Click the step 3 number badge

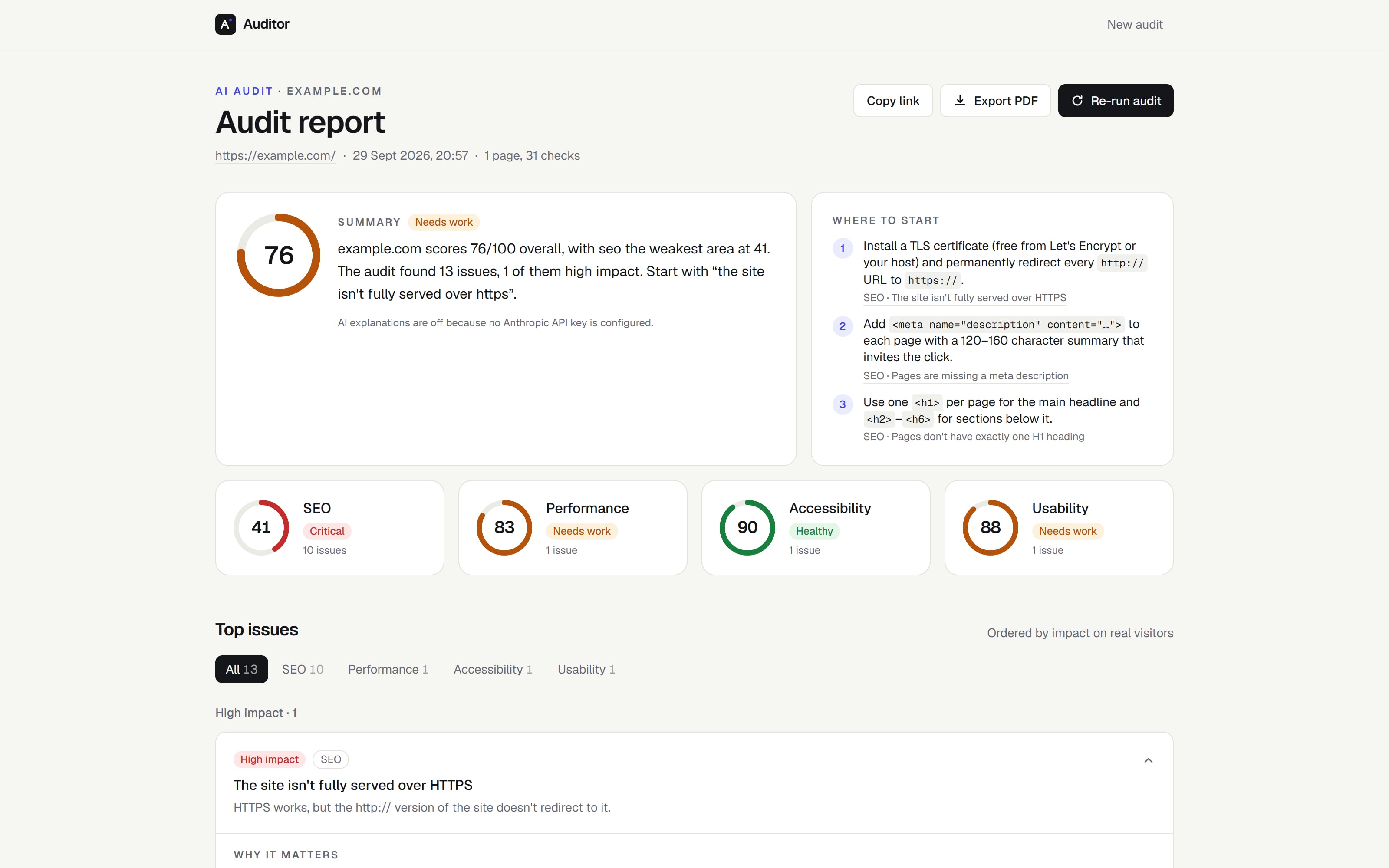point(843,404)
